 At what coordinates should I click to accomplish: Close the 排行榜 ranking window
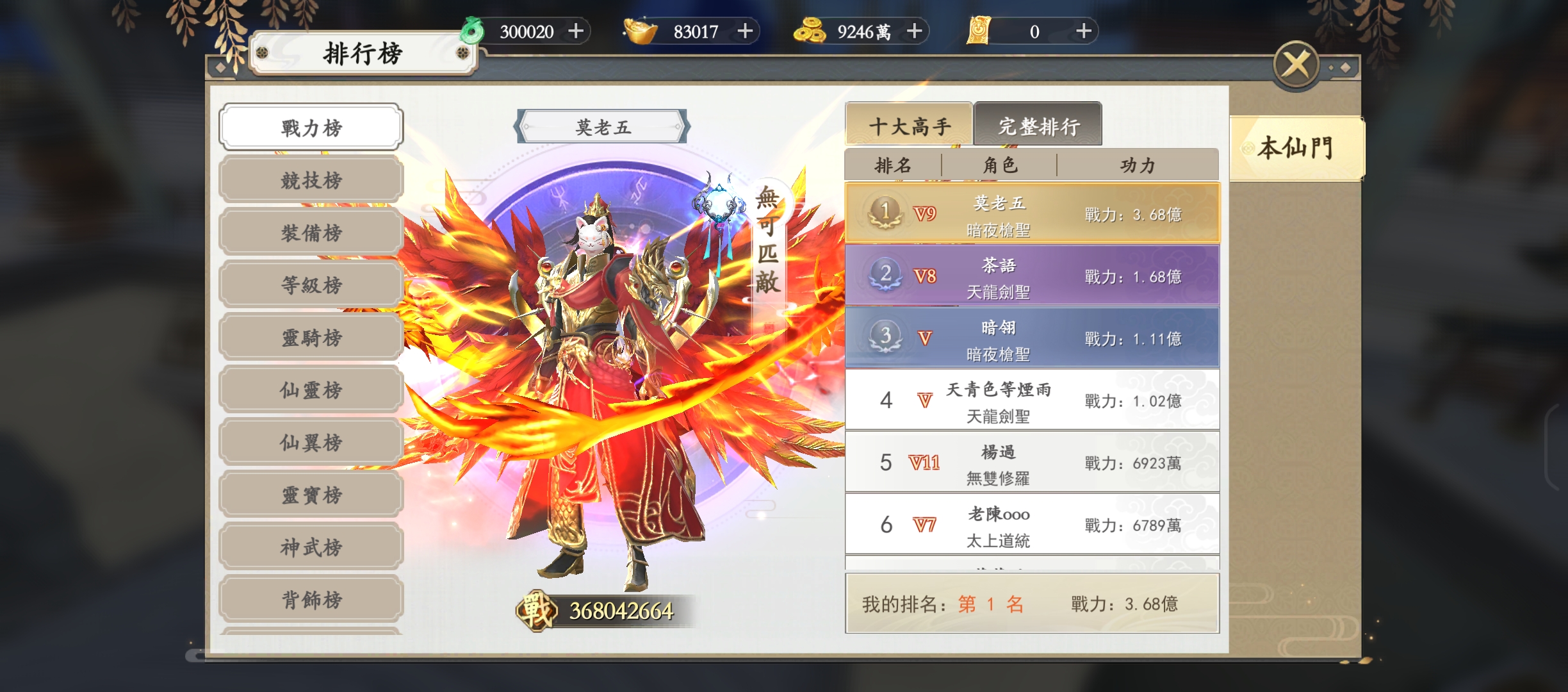(1296, 65)
